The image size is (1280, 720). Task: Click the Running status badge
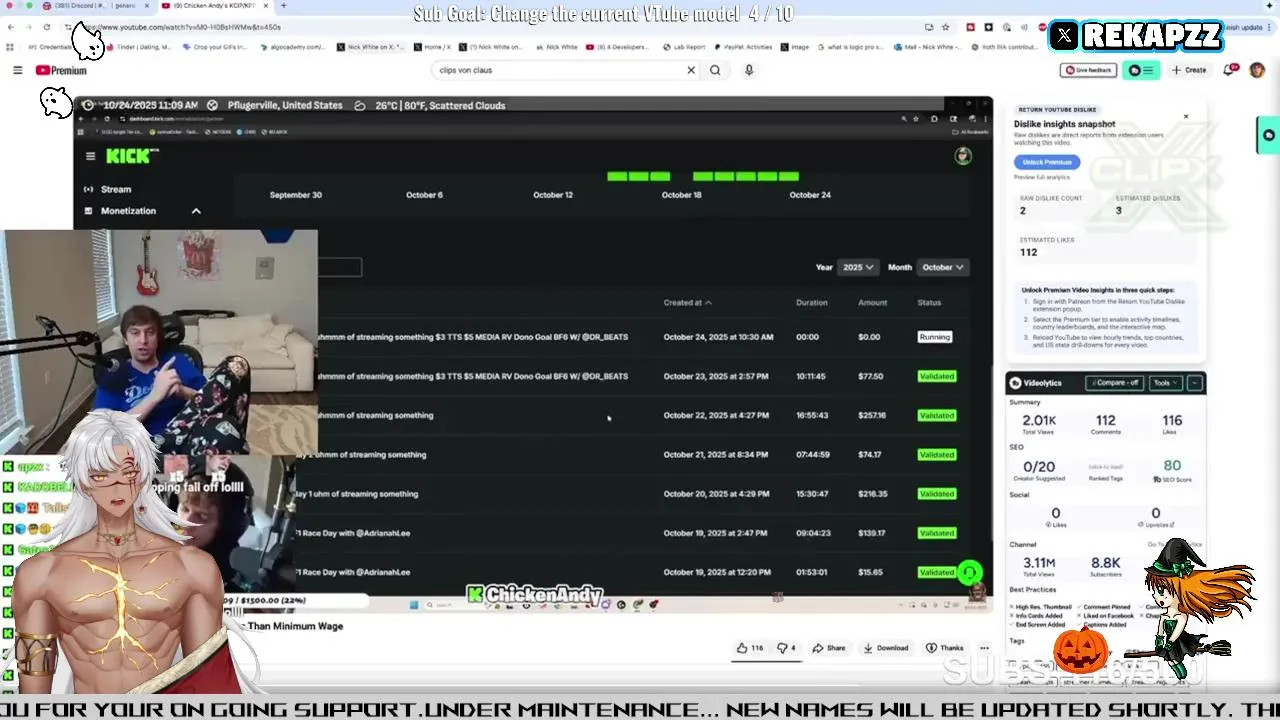935,337
